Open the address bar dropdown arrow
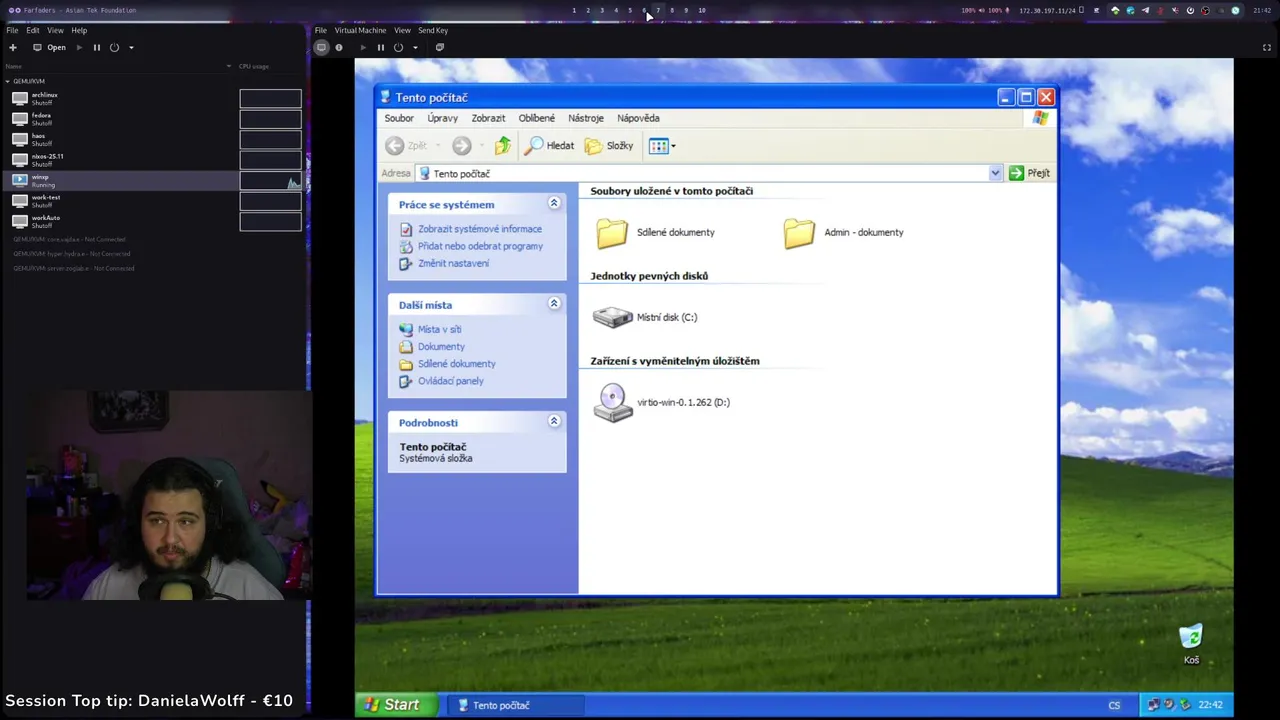 994,173
